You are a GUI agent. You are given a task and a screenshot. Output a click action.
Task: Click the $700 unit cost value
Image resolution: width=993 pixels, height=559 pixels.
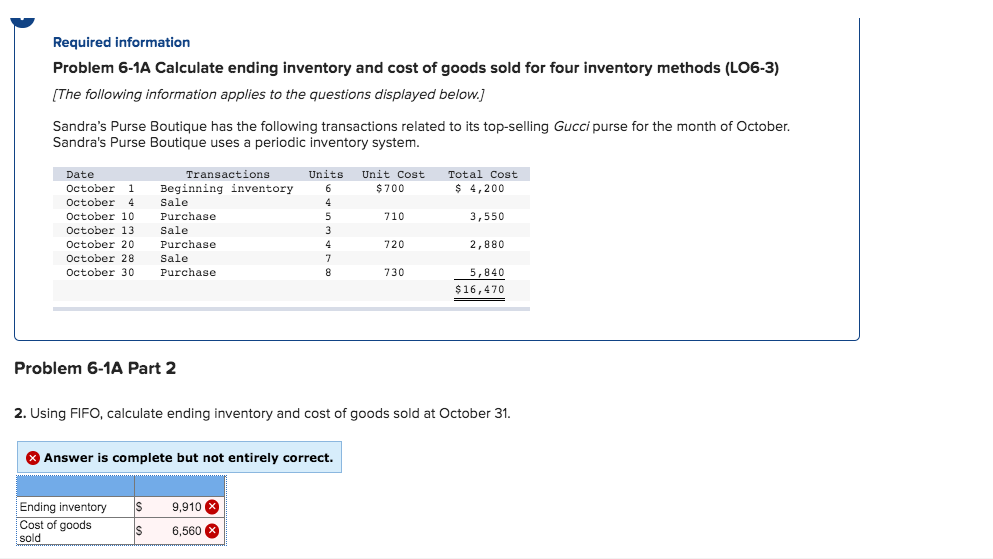[390, 189]
